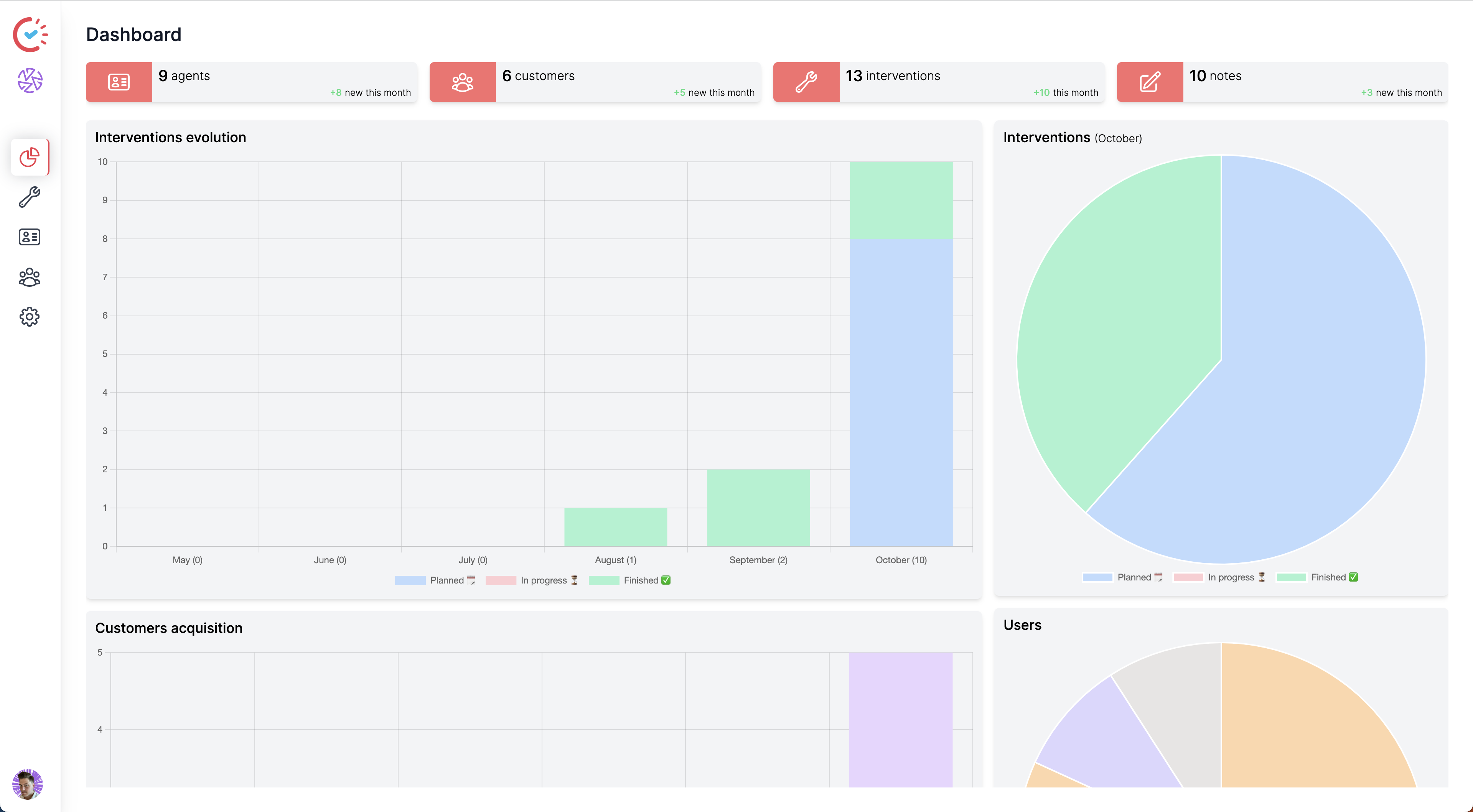
Task: Click the '+8 new this month' text
Action: (x=370, y=92)
